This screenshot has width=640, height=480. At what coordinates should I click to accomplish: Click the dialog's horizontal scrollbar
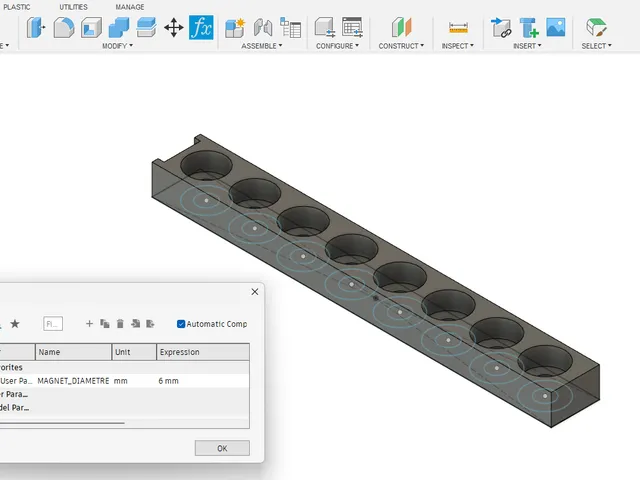pos(62,423)
